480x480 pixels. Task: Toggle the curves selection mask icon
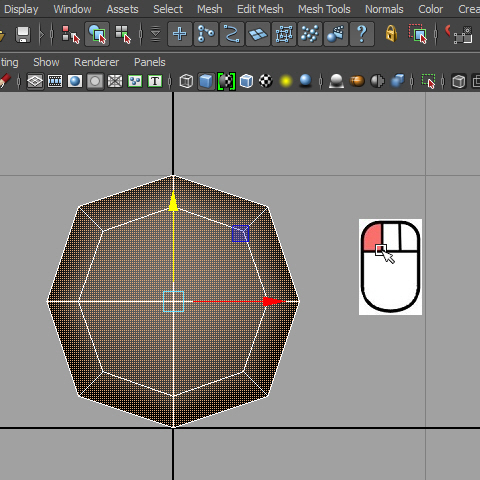pos(232,34)
